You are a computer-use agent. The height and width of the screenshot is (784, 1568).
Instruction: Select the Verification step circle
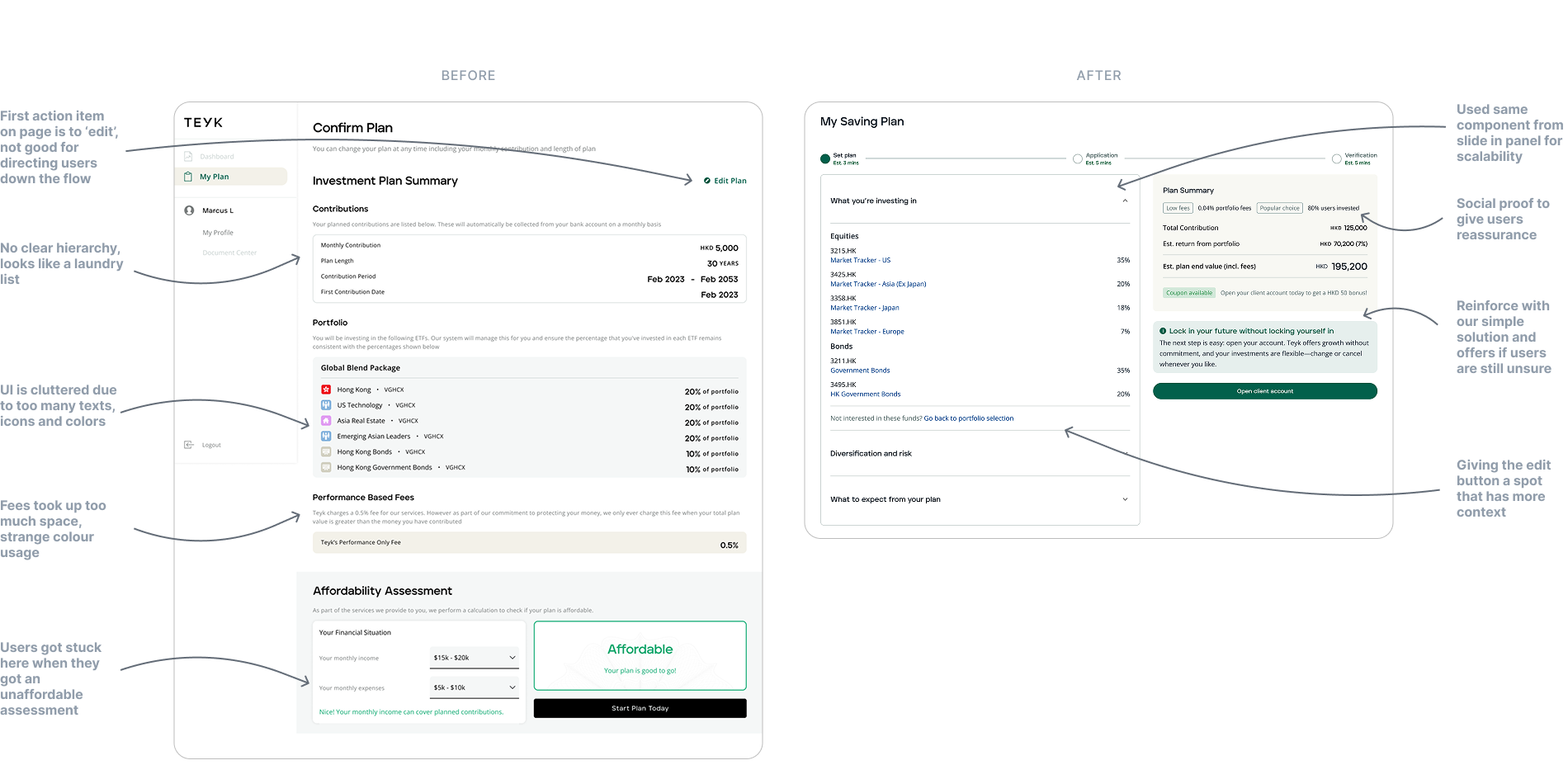[x=1336, y=158]
